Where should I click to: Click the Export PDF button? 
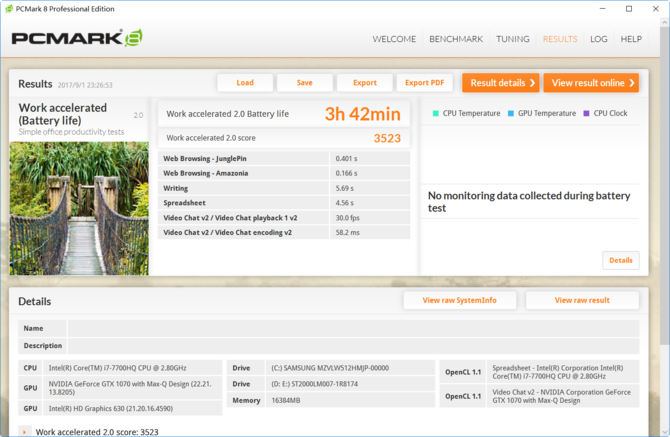coord(425,83)
